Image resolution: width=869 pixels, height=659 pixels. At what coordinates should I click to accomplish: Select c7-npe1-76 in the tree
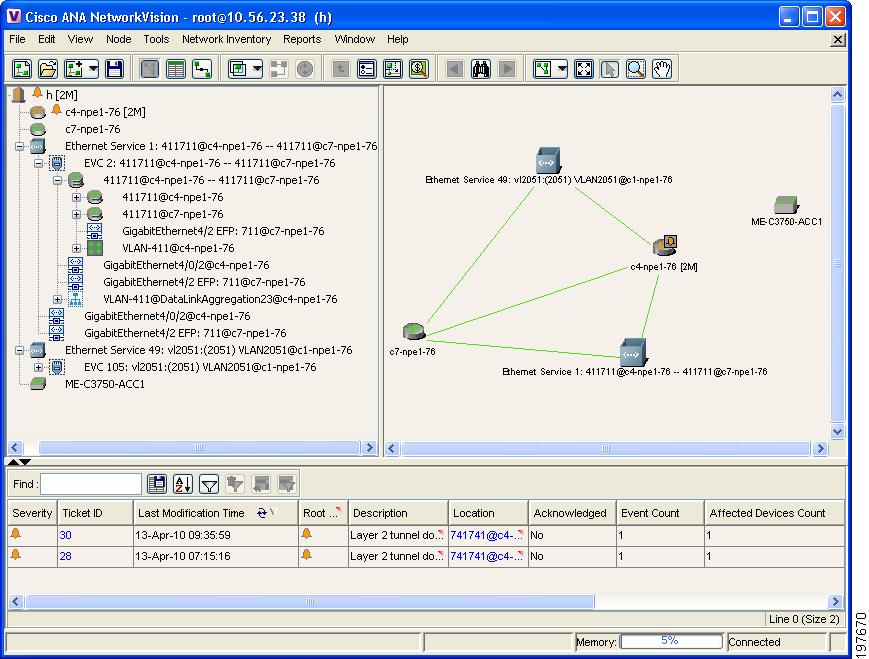[93, 129]
